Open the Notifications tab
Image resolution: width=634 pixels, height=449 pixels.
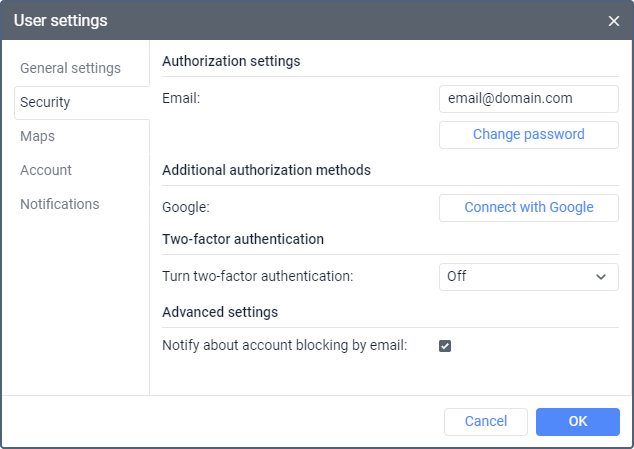coord(60,204)
